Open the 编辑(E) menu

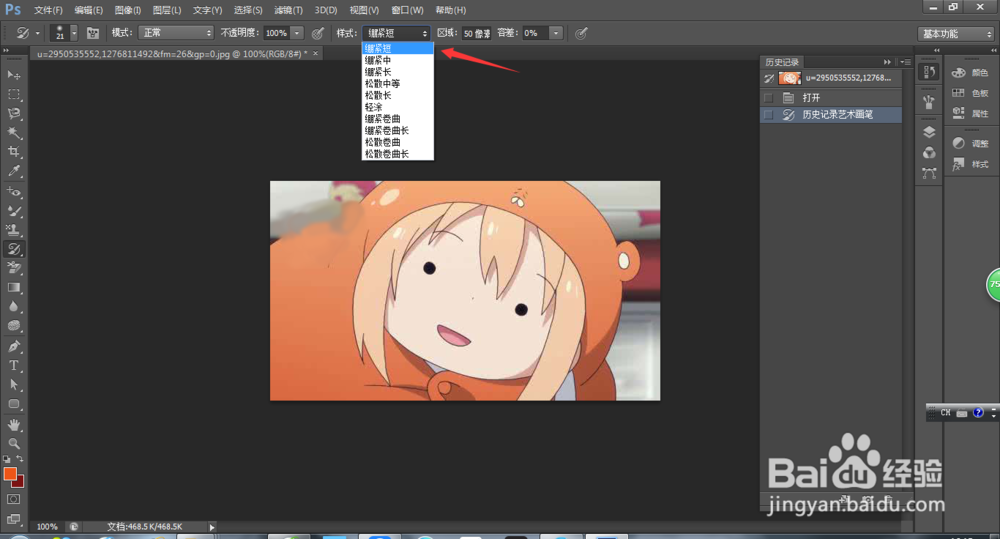click(x=88, y=10)
